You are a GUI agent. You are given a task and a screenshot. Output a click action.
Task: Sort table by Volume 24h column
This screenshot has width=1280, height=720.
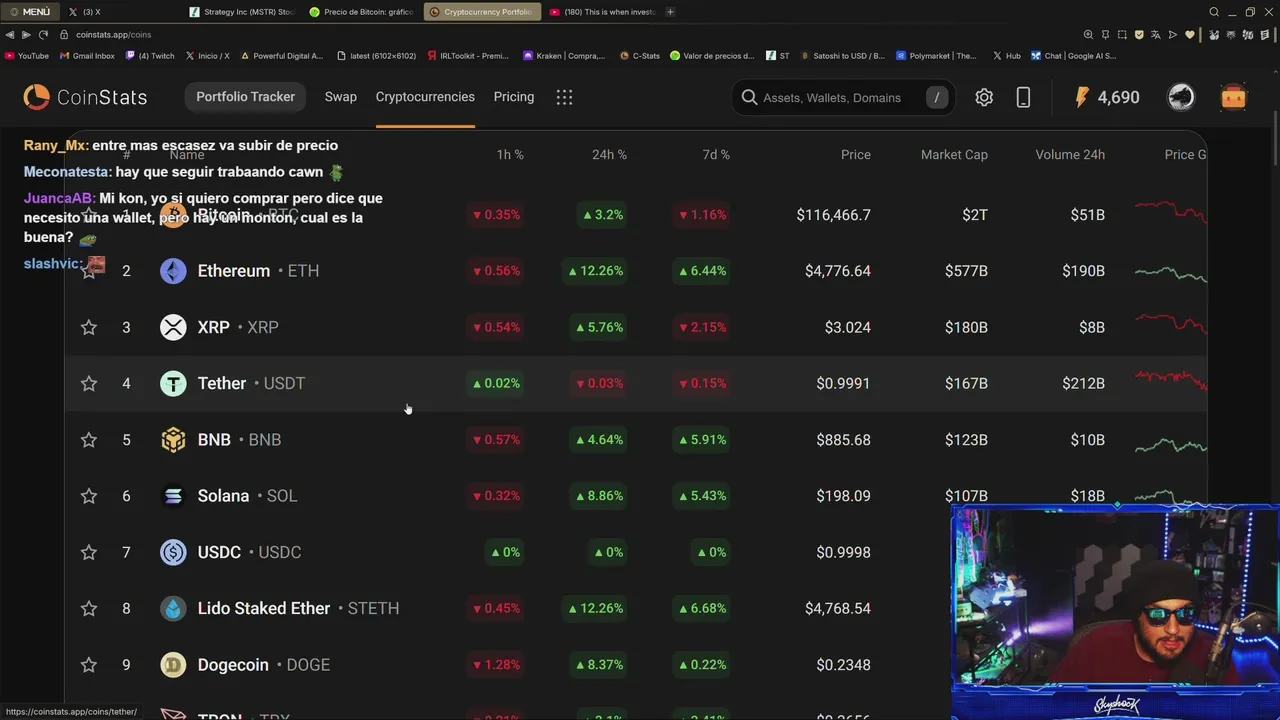pos(1070,155)
